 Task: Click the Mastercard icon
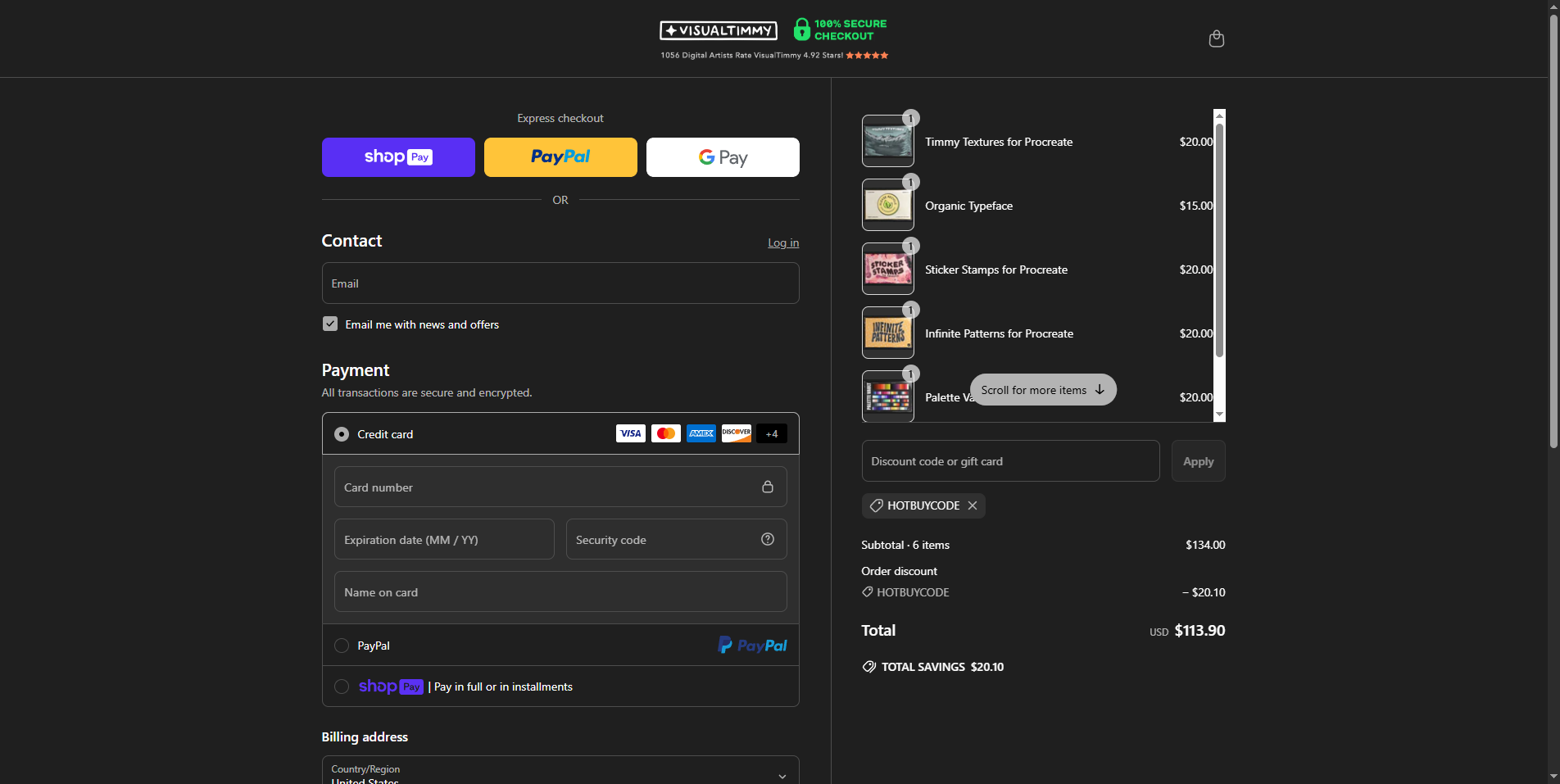tap(666, 433)
